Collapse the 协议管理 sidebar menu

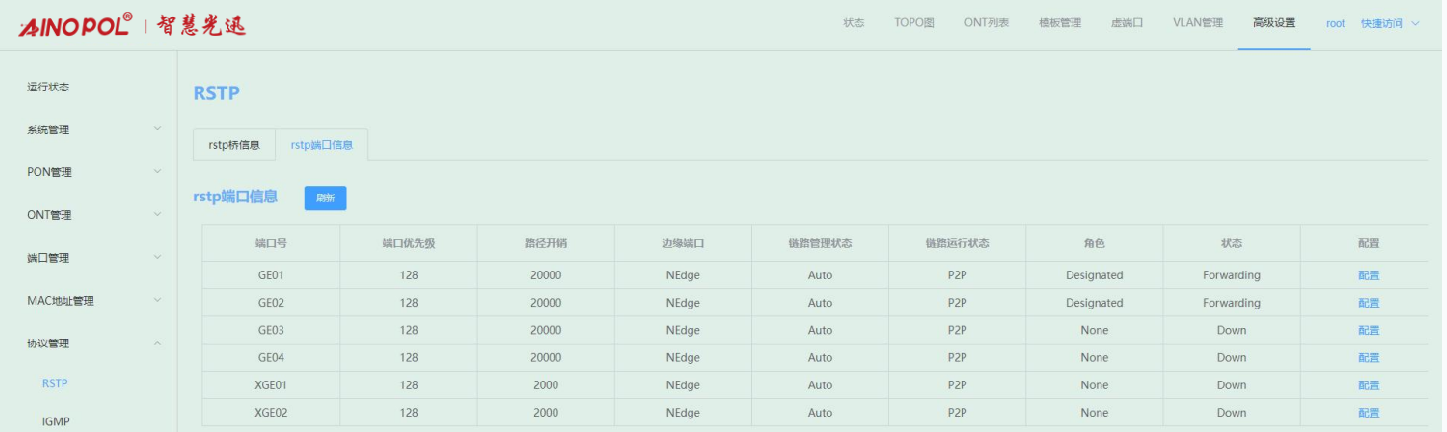tap(90, 344)
